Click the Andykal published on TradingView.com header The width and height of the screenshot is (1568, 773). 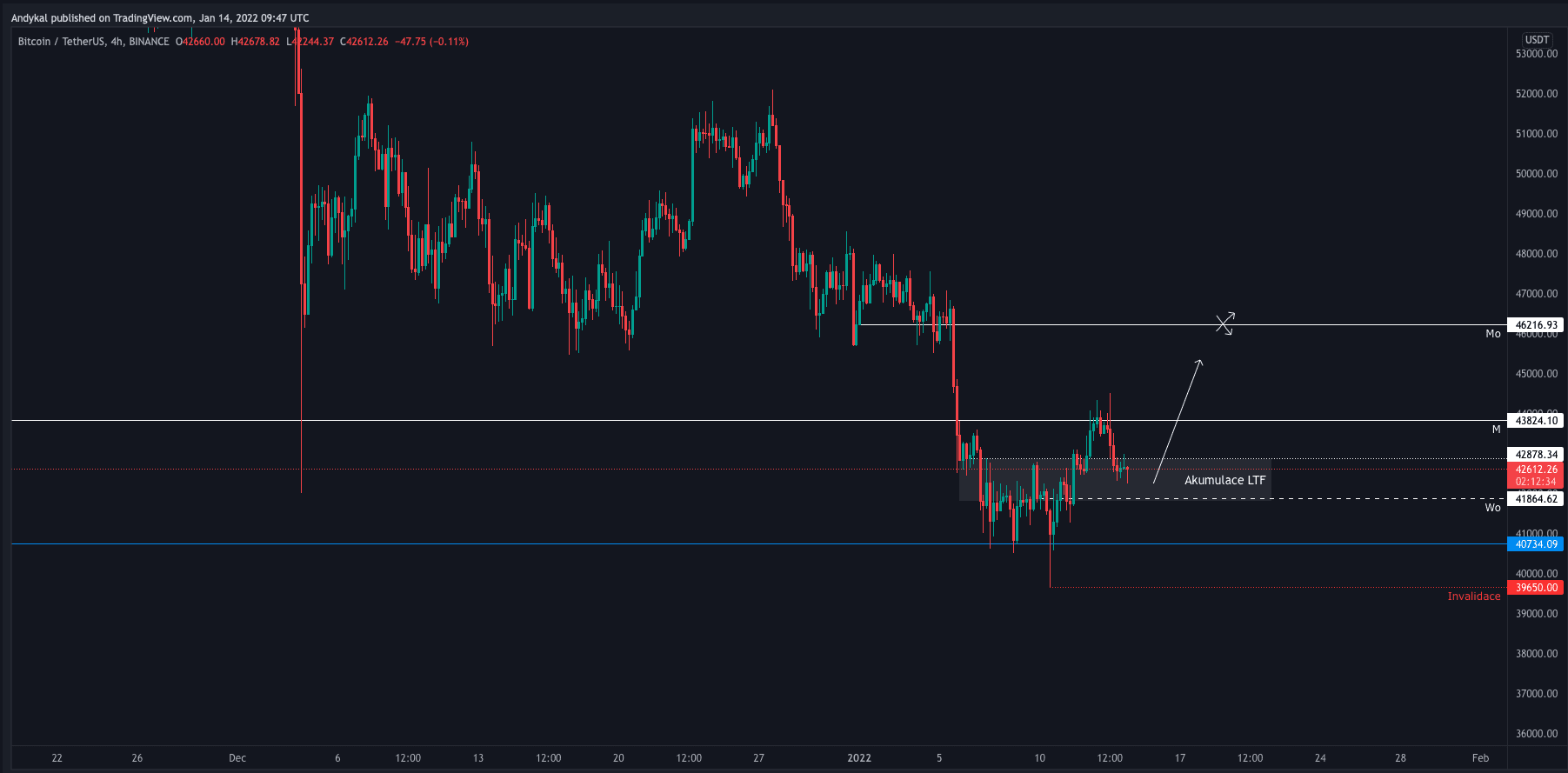point(160,18)
